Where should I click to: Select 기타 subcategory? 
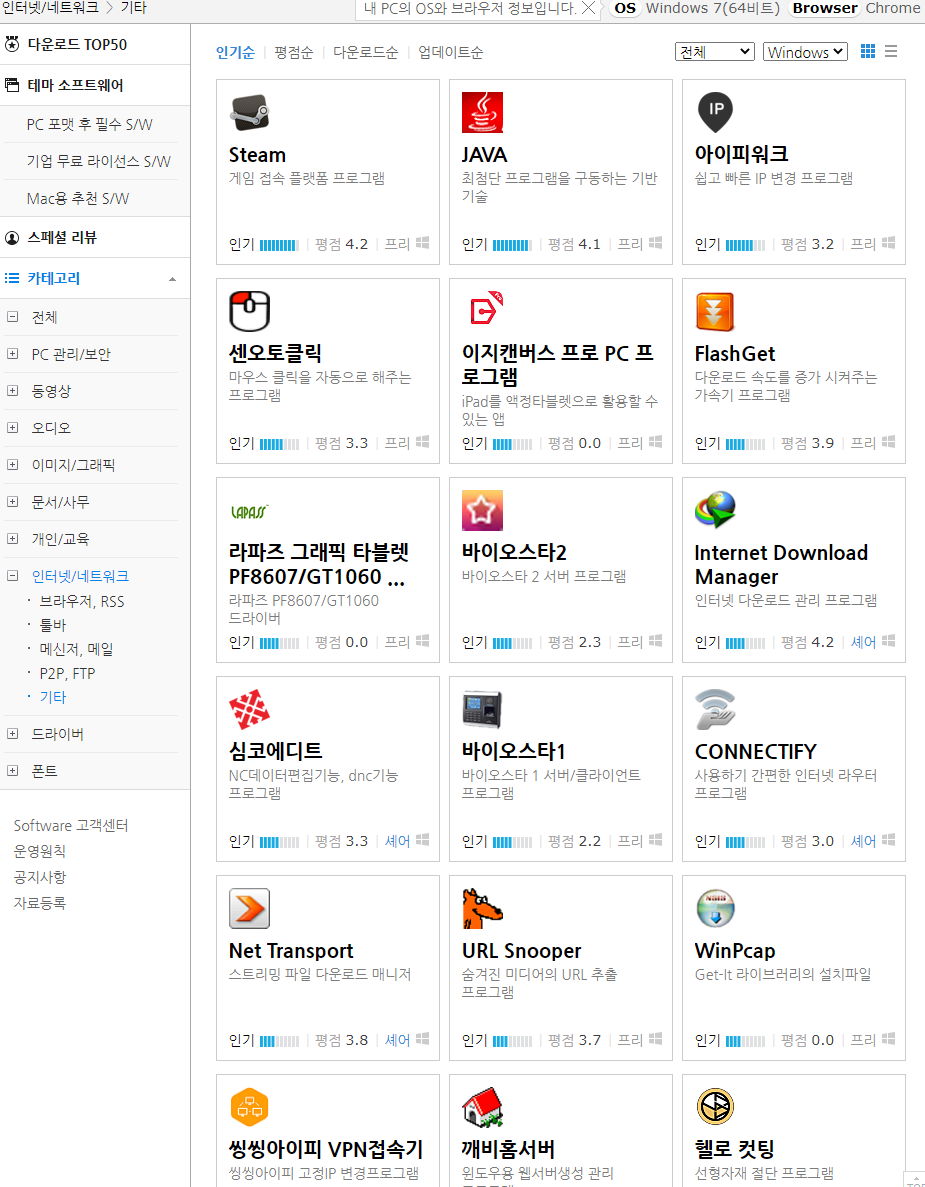click(53, 697)
